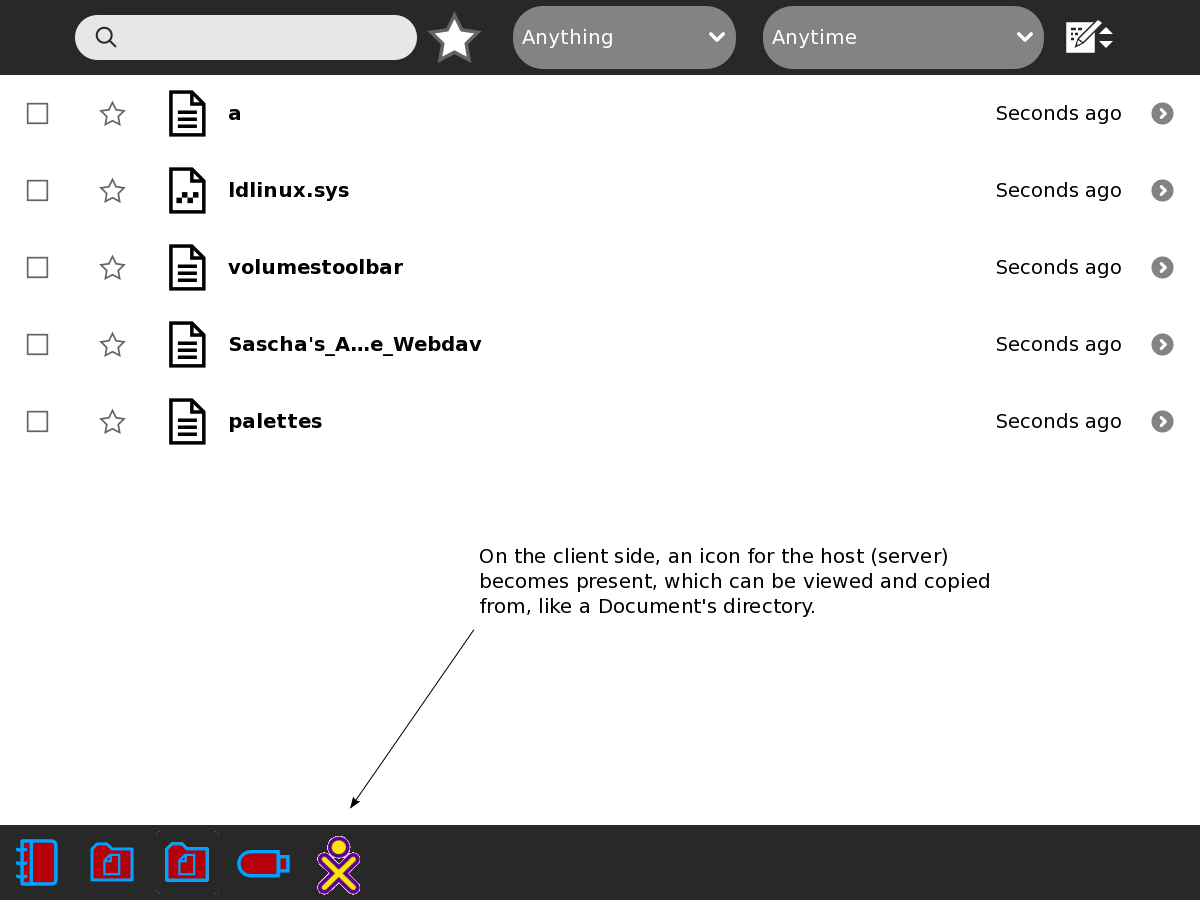
Task: Open the Anytime date filter dropdown
Action: [x=903, y=38]
